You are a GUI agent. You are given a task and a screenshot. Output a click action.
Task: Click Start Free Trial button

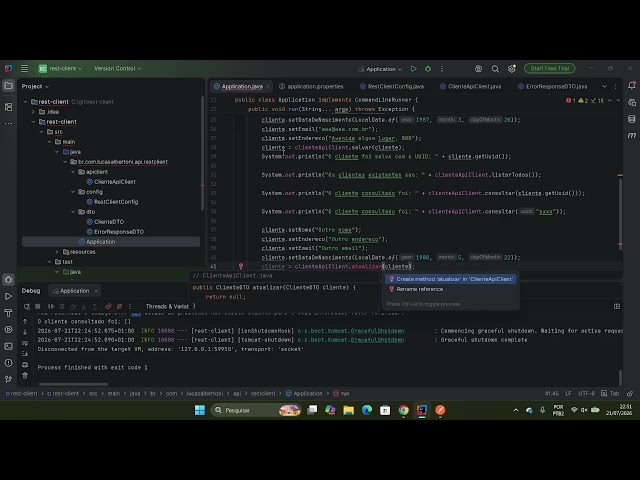549,69
